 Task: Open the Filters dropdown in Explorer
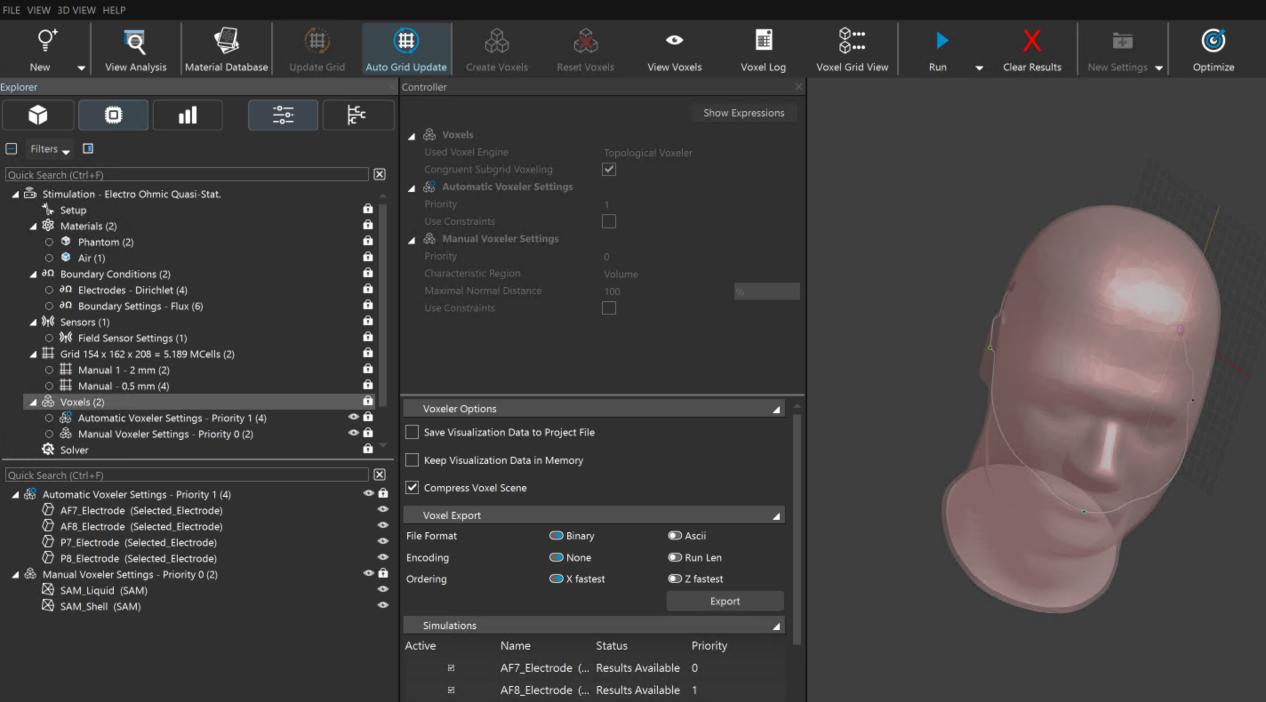point(50,149)
